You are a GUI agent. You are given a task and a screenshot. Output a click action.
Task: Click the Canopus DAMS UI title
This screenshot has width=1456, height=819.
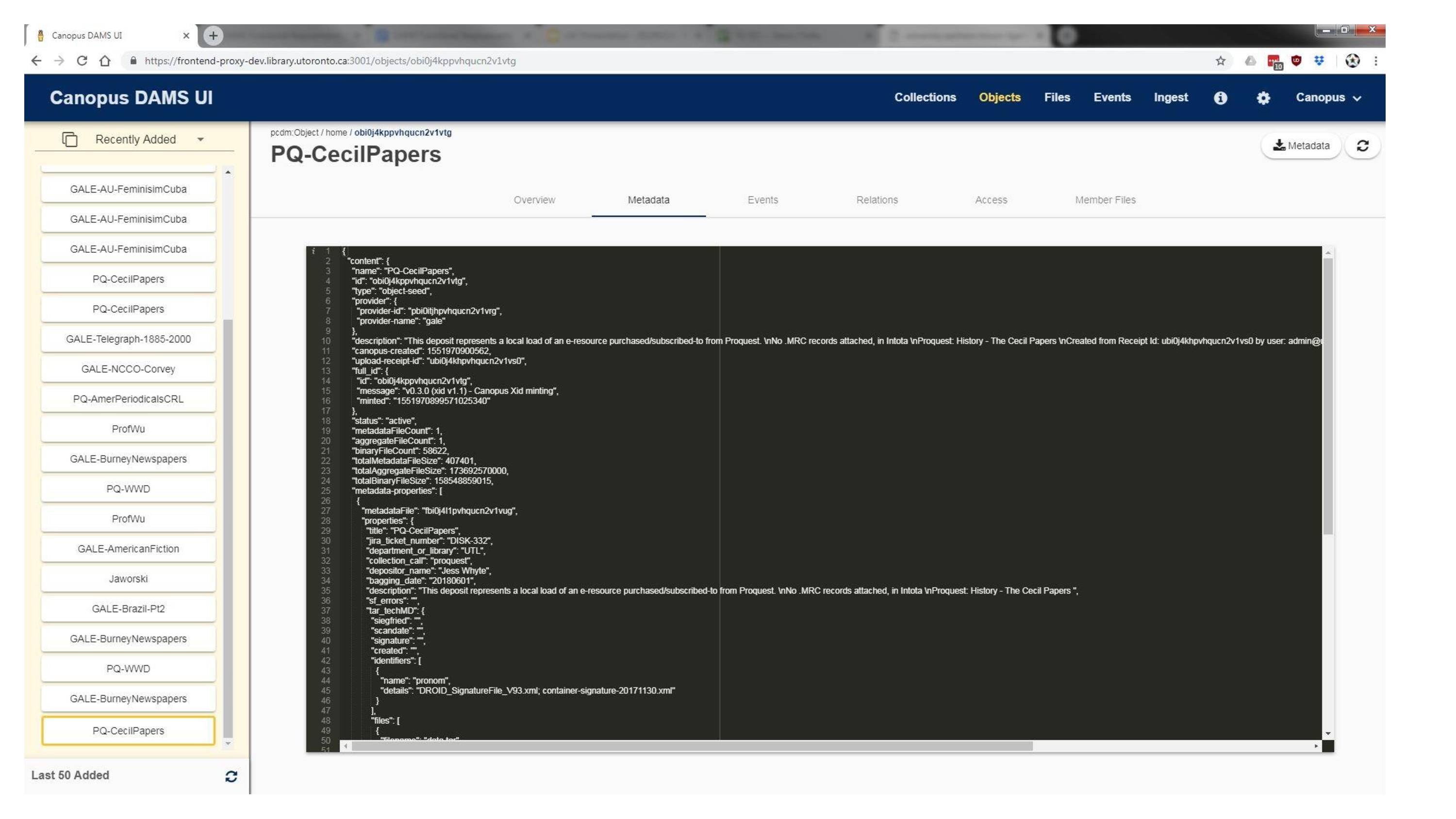131,97
